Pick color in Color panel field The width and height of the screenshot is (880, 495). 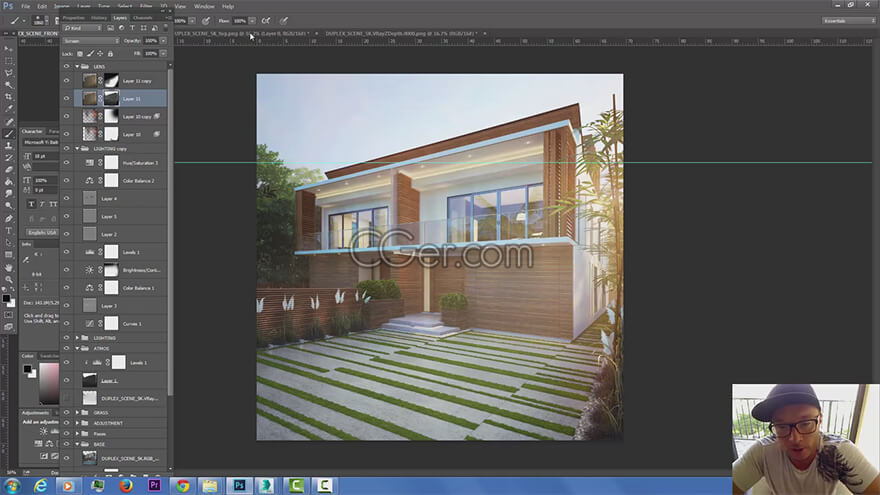[x=49, y=383]
